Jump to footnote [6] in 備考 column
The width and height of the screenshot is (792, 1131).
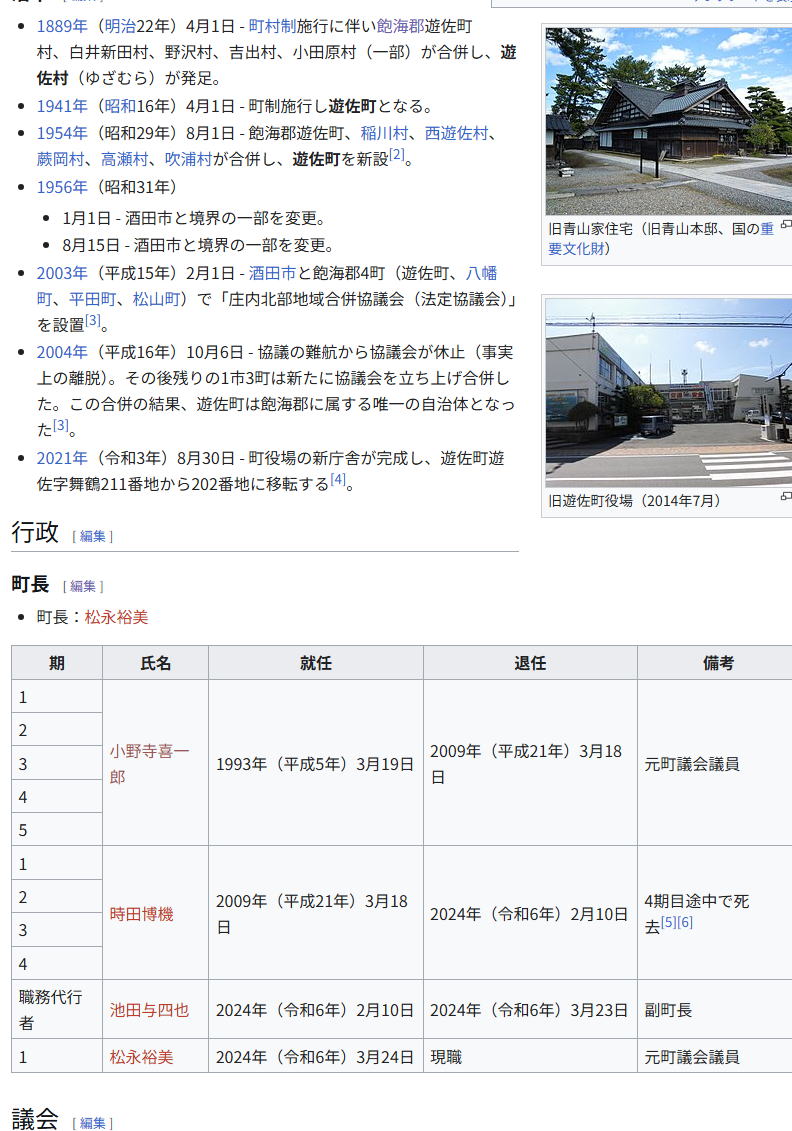coord(685,922)
